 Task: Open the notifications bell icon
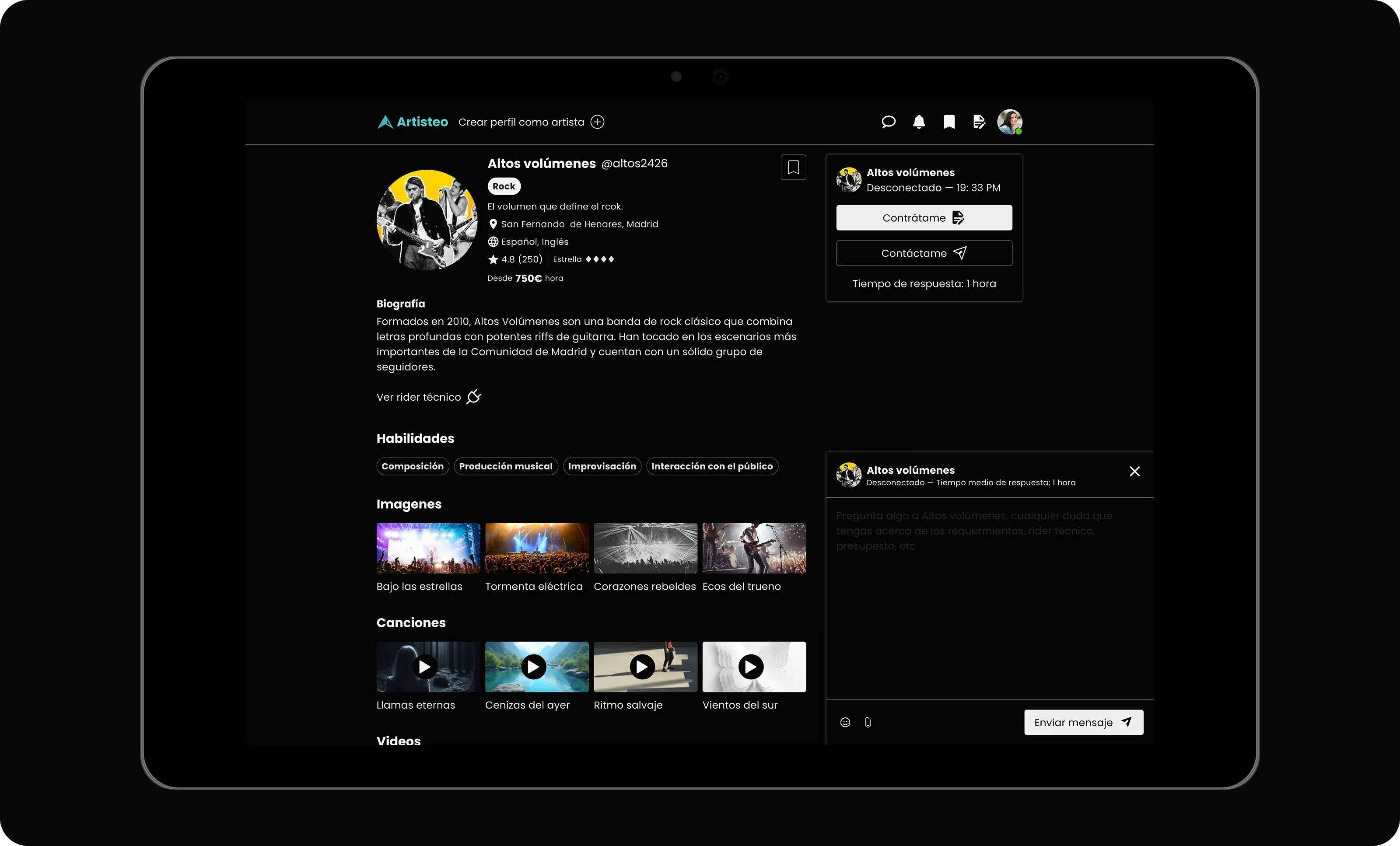pyautogui.click(x=919, y=122)
